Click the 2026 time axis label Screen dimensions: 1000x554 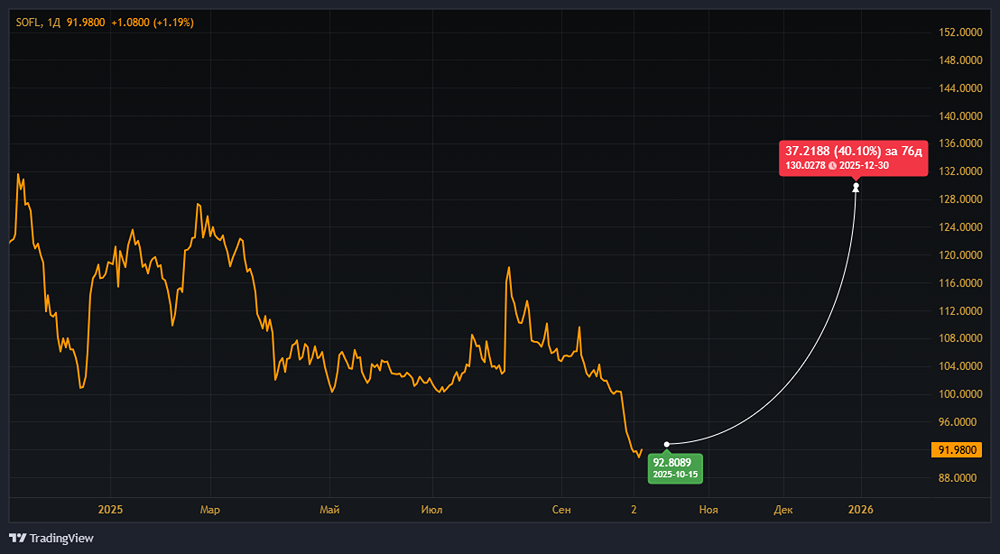(861, 510)
